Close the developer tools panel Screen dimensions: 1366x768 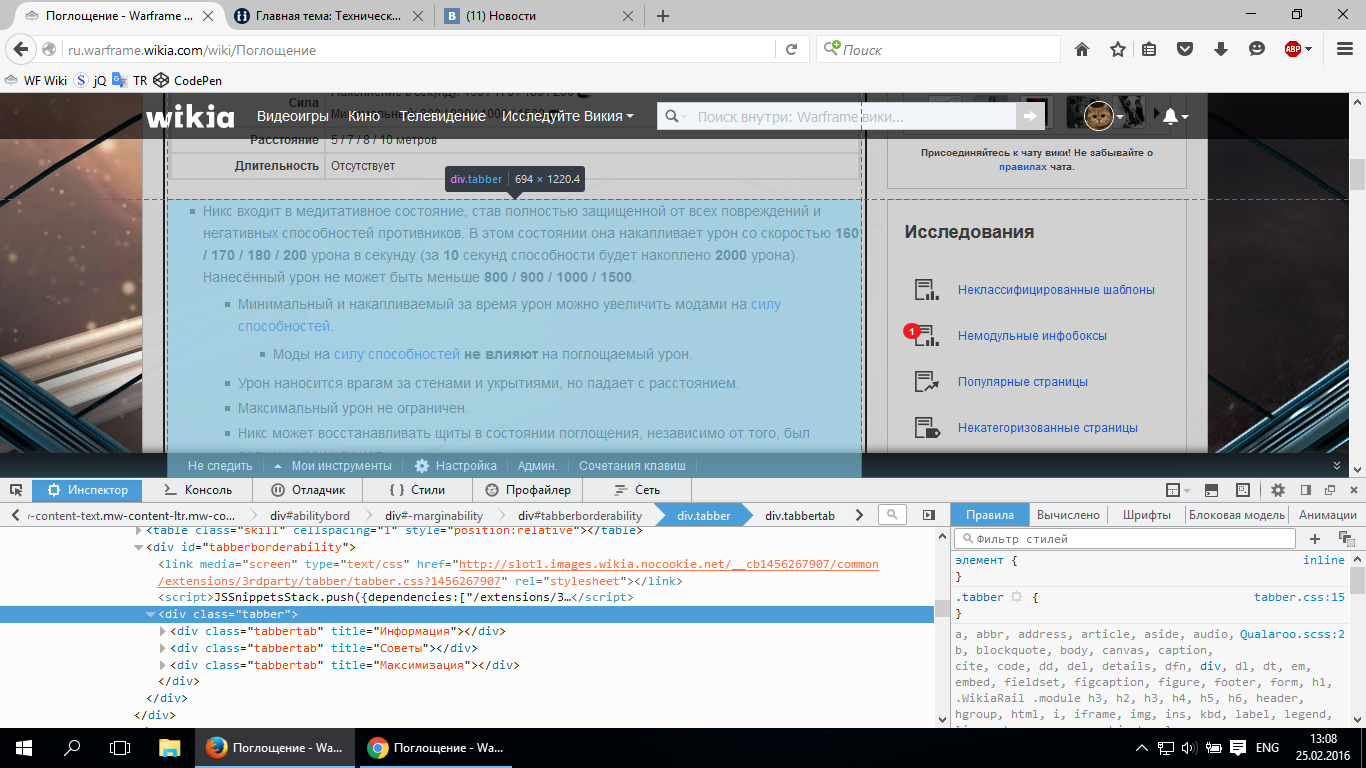1353,490
